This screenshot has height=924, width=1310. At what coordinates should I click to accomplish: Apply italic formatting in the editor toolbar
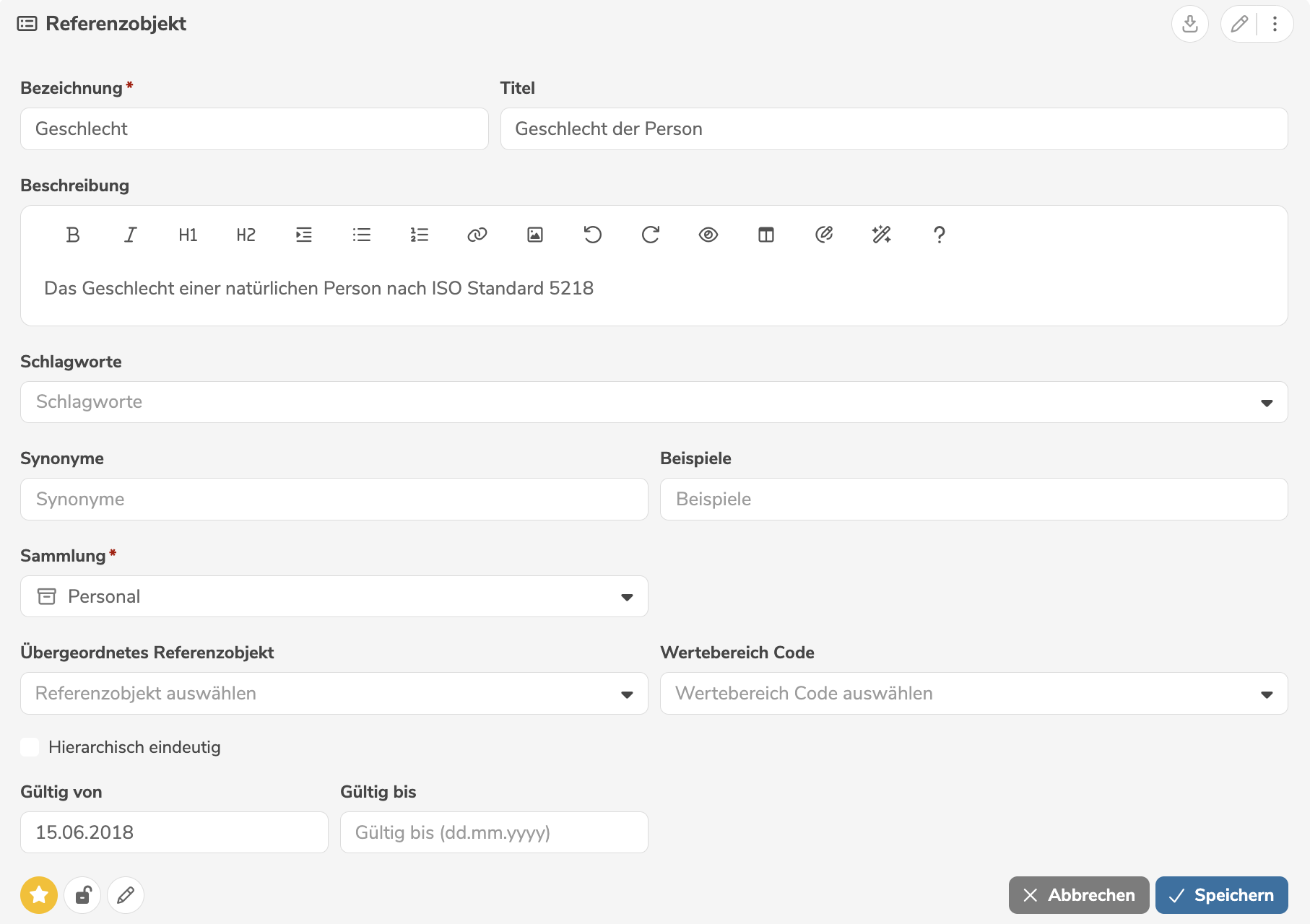(130, 235)
